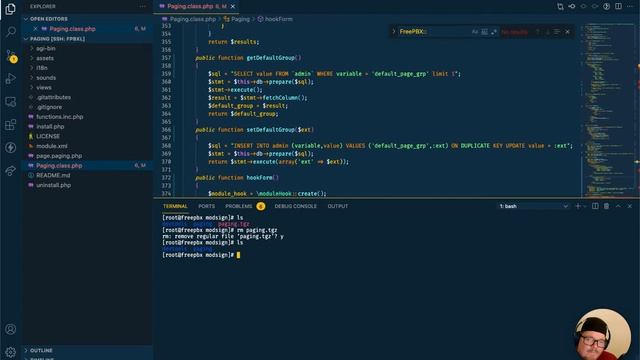
Task: Maximize the panel with chevron up
Action: [x=618, y=207]
